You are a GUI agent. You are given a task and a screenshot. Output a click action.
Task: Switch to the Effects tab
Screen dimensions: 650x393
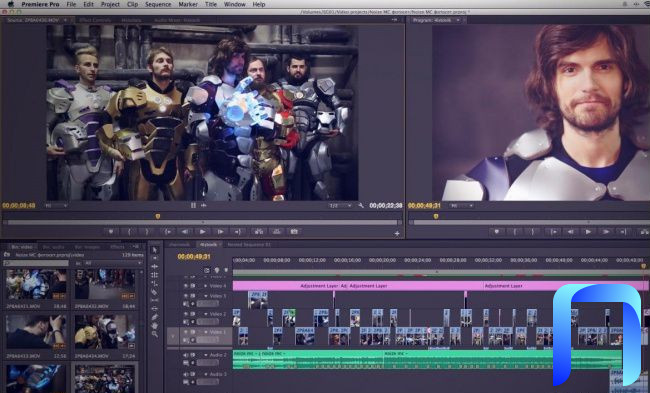point(117,247)
